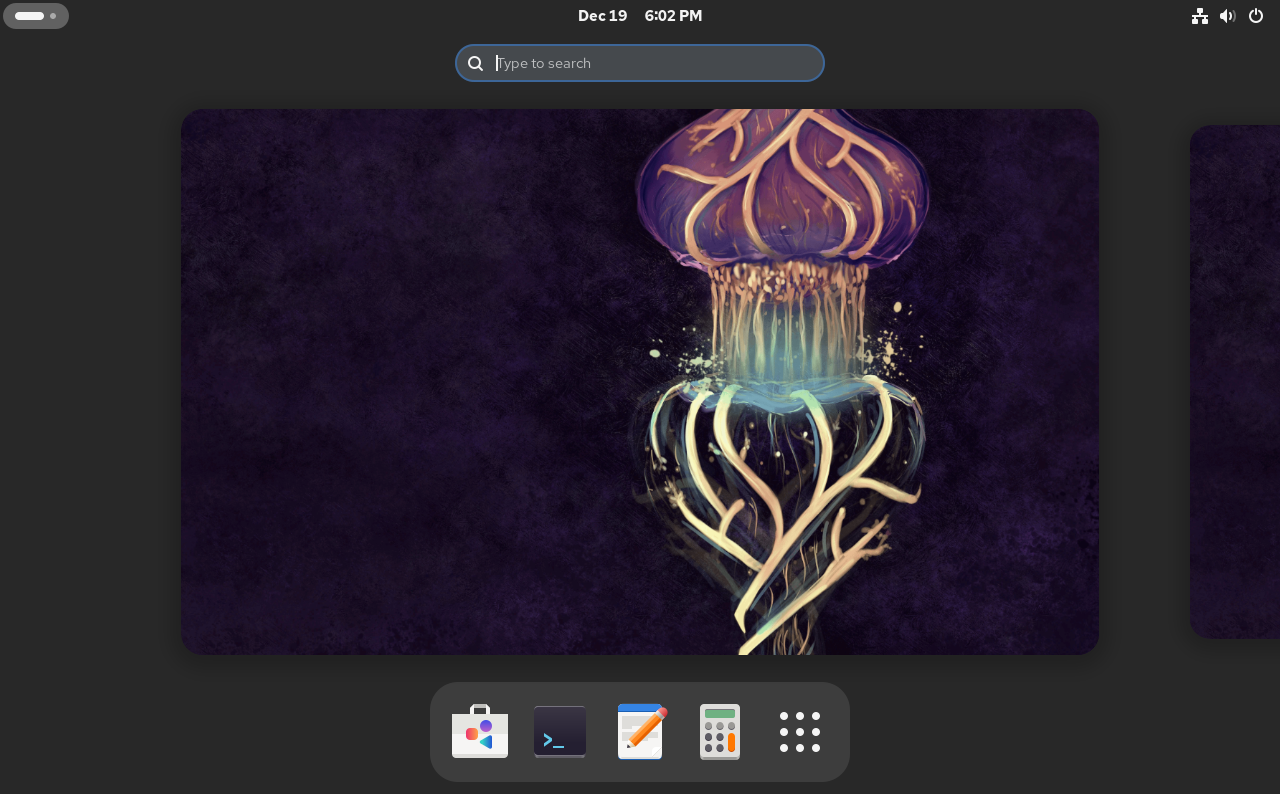Image resolution: width=1280 pixels, height=794 pixels.
Task: Open GNOME Software from the dash
Action: coord(479,731)
